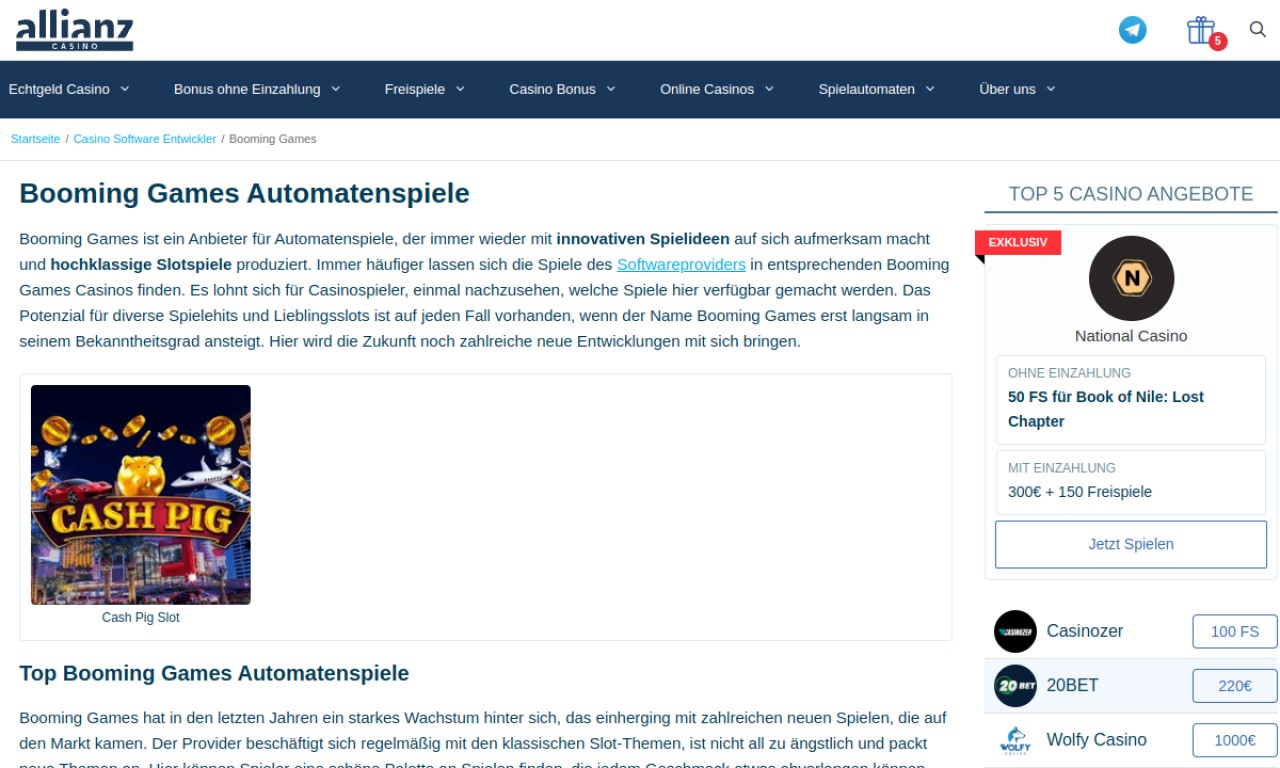Click the EXKLUSIV badge
Screen dimensions: 1280x768
pos(1018,242)
